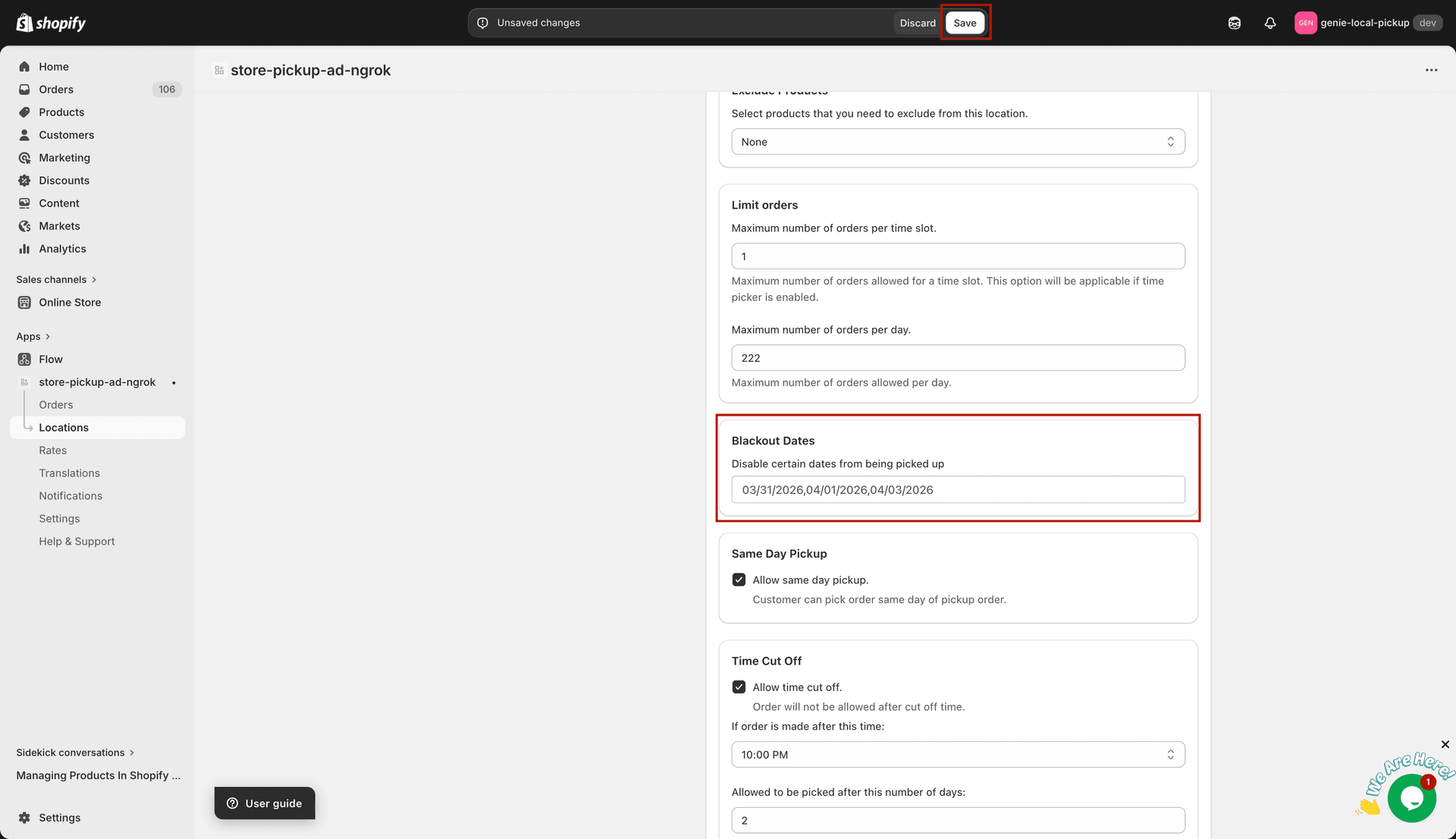Click the notifications bell in the top bar
The height and width of the screenshot is (839, 1456).
(x=1270, y=23)
